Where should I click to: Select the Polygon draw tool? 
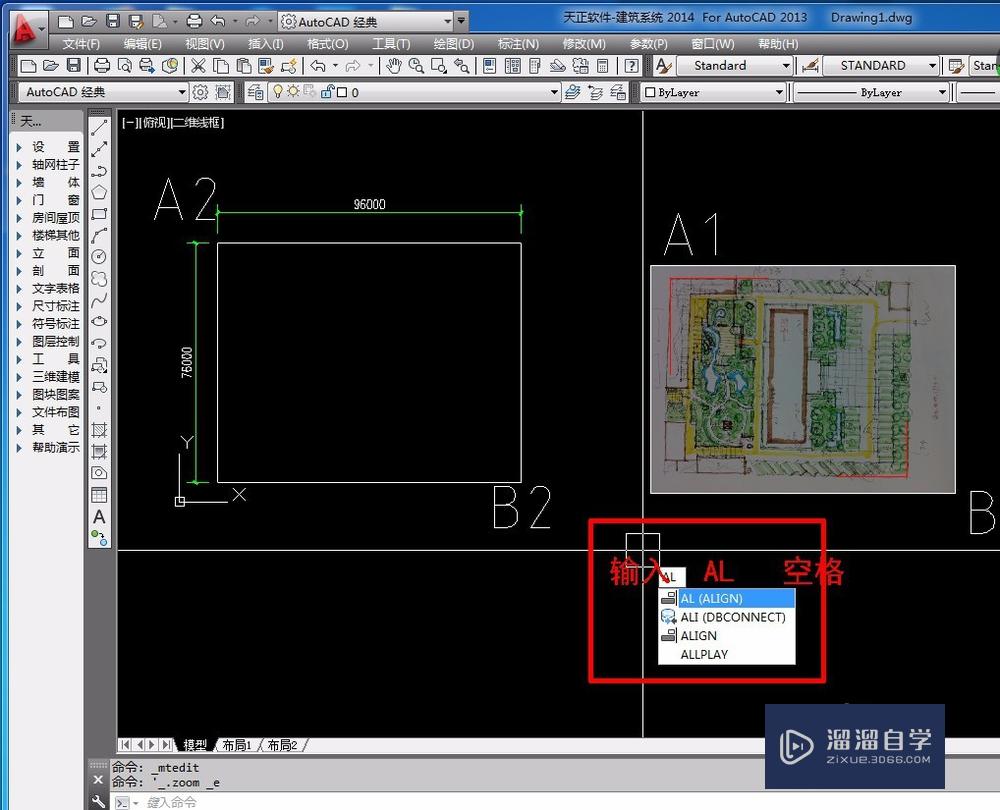click(x=99, y=192)
